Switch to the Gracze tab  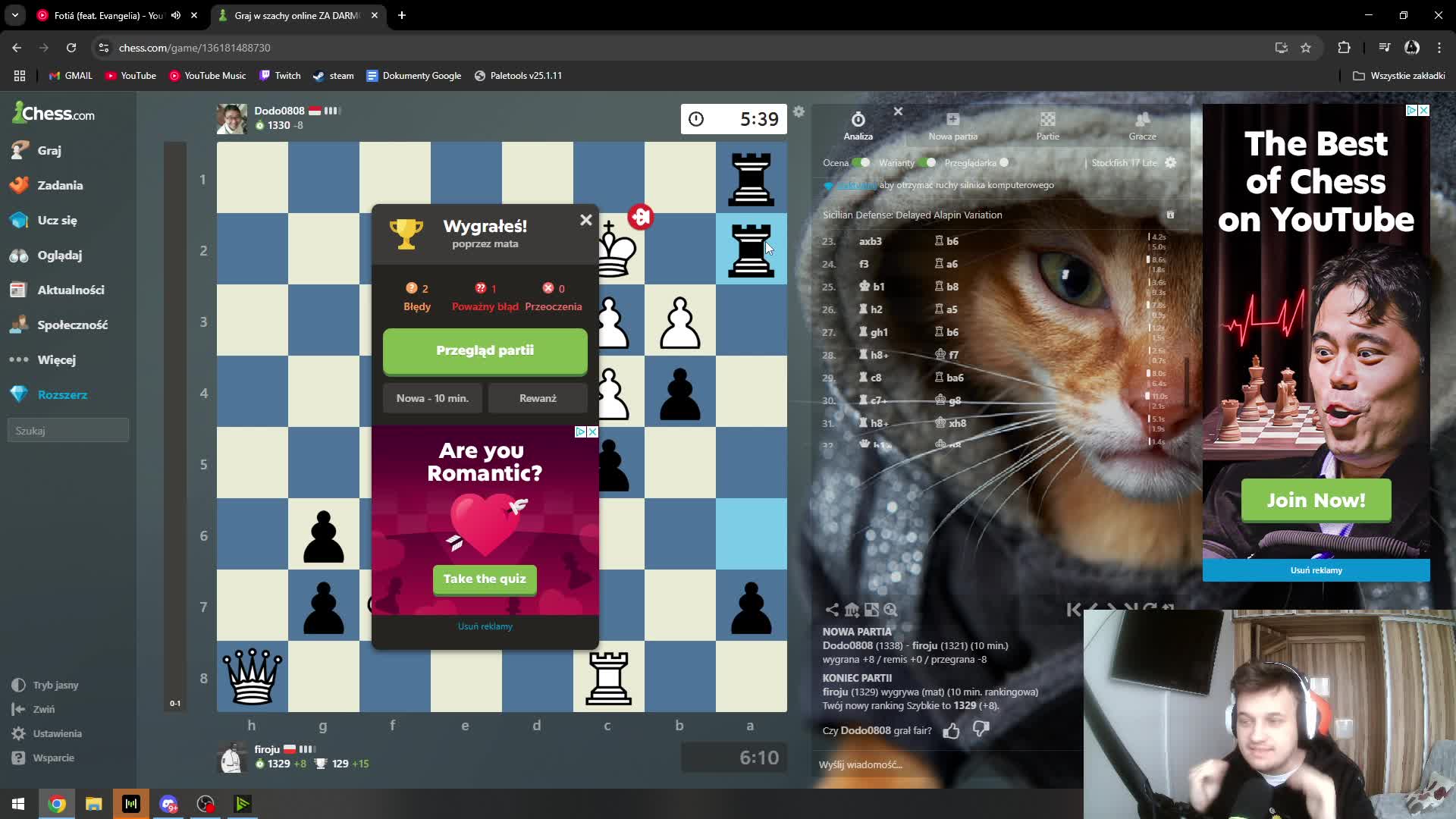(1142, 126)
